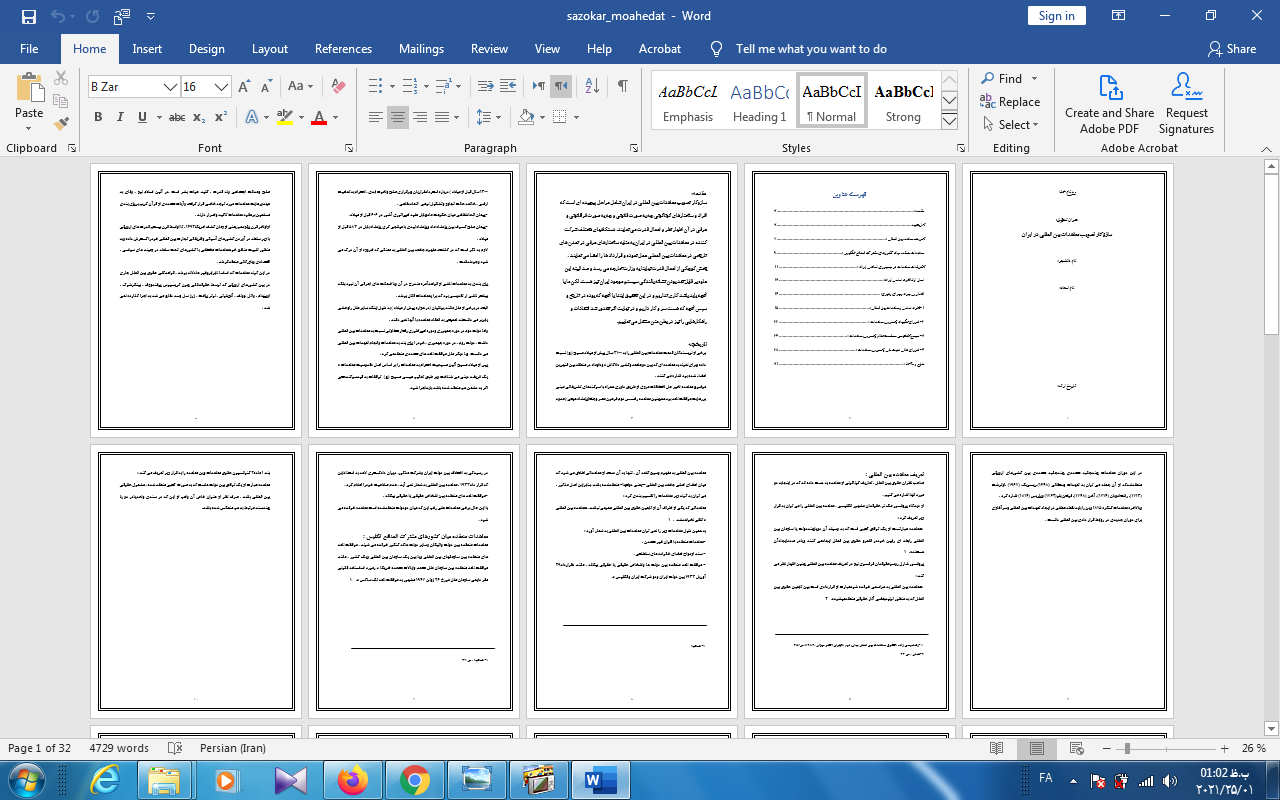Open the font size dropdown
This screenshot has height=800, width=1280.
[x=222, y=87]
